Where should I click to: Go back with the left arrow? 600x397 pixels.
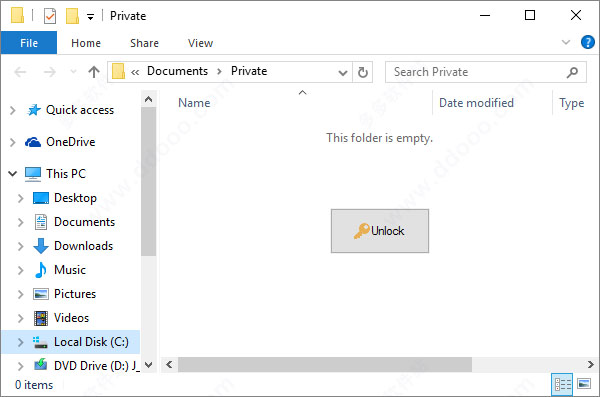coord(20,72)
